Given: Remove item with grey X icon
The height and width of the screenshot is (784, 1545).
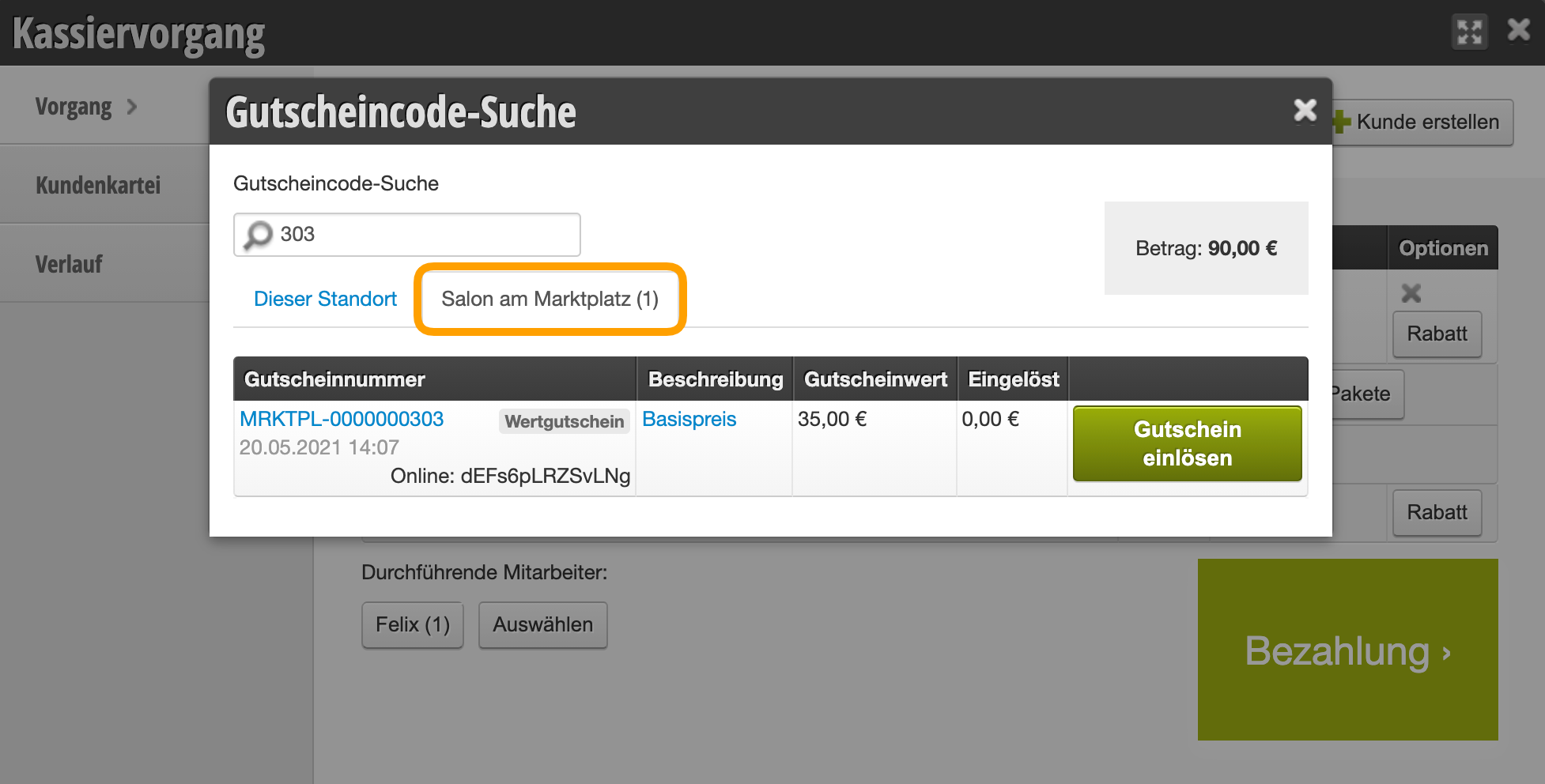Looking at the screenshot, I should (1411, 293).
